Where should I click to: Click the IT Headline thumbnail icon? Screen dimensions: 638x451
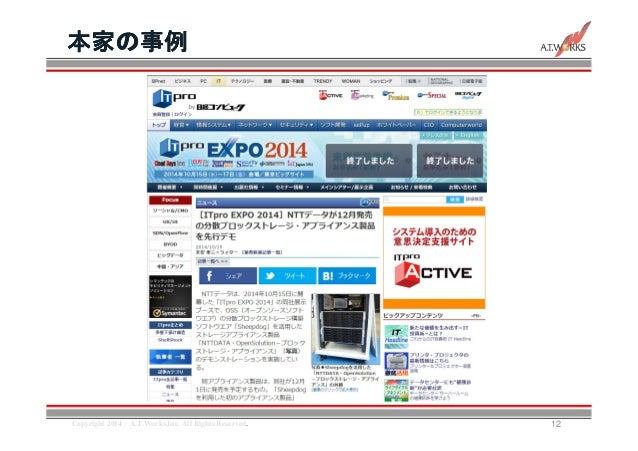[x=396, y=336]
